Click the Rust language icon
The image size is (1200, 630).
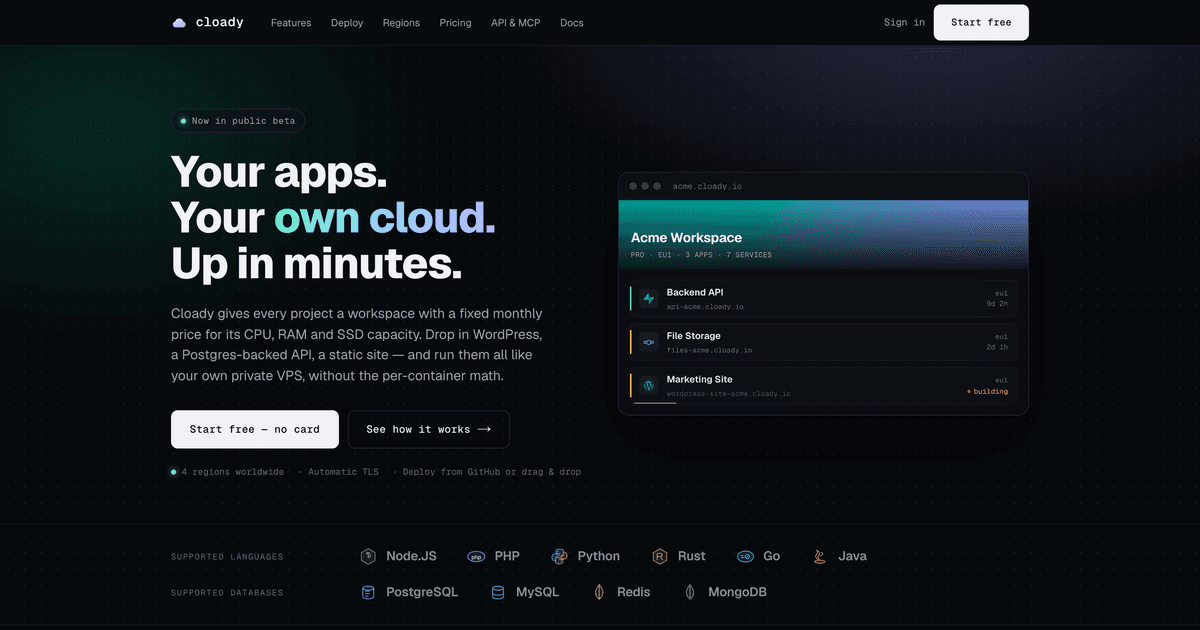(660, 556)
